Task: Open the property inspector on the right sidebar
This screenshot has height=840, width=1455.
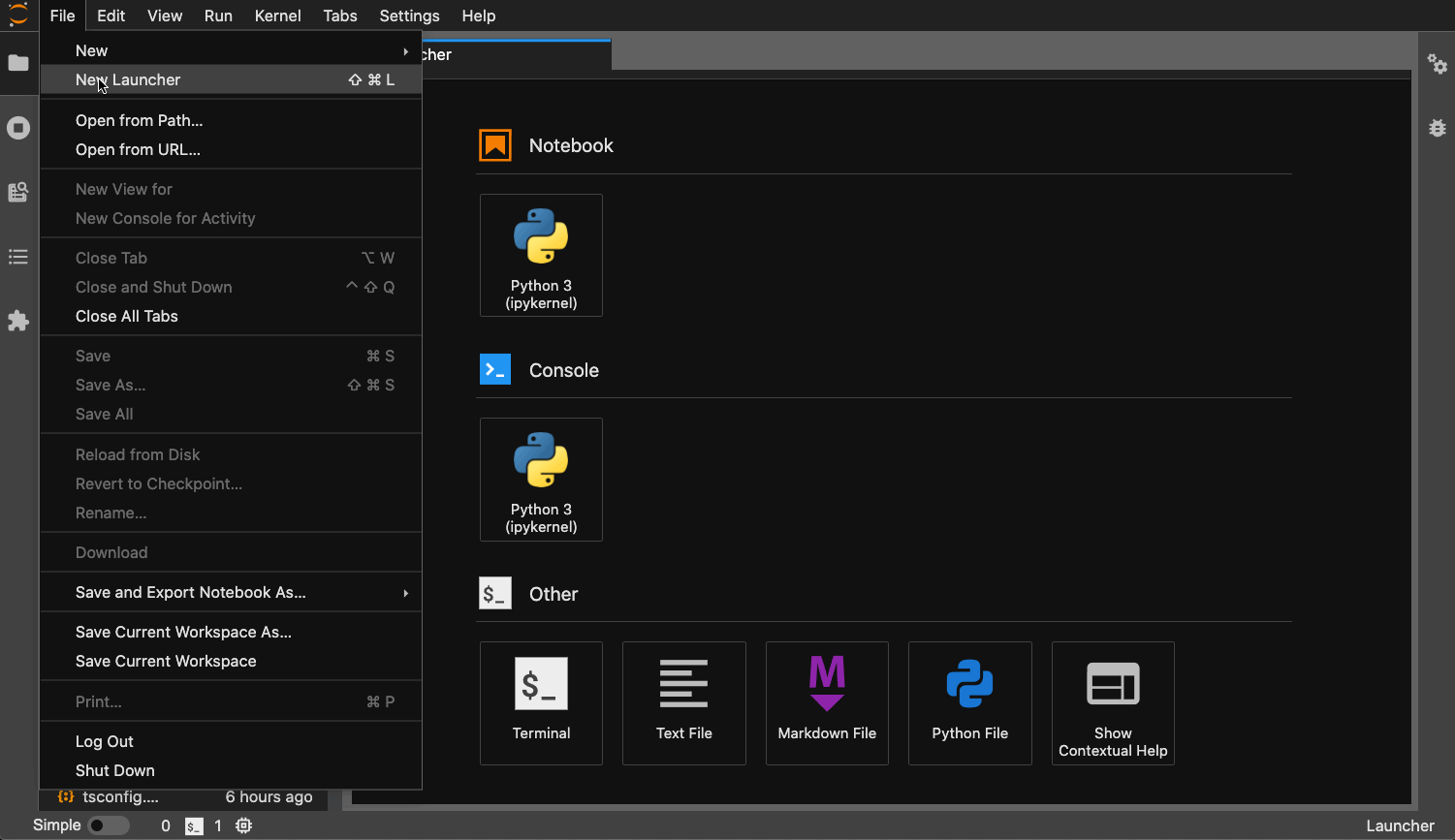Action: point(1438,64)
